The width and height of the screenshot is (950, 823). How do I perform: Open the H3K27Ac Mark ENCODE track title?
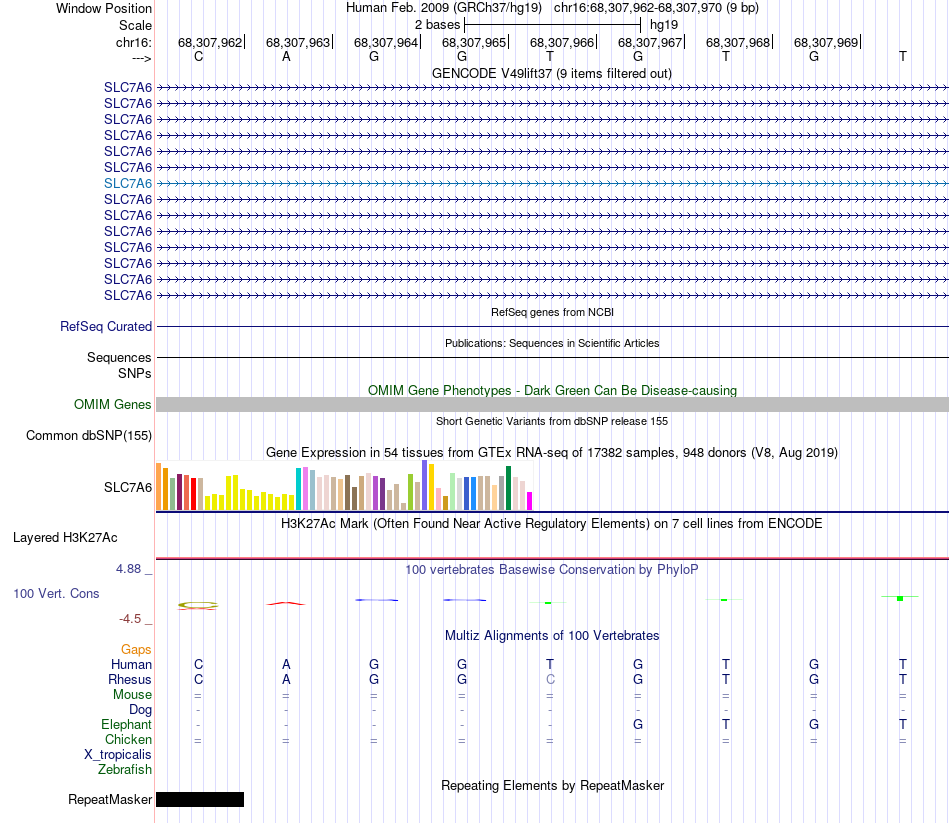coord(552,524)
